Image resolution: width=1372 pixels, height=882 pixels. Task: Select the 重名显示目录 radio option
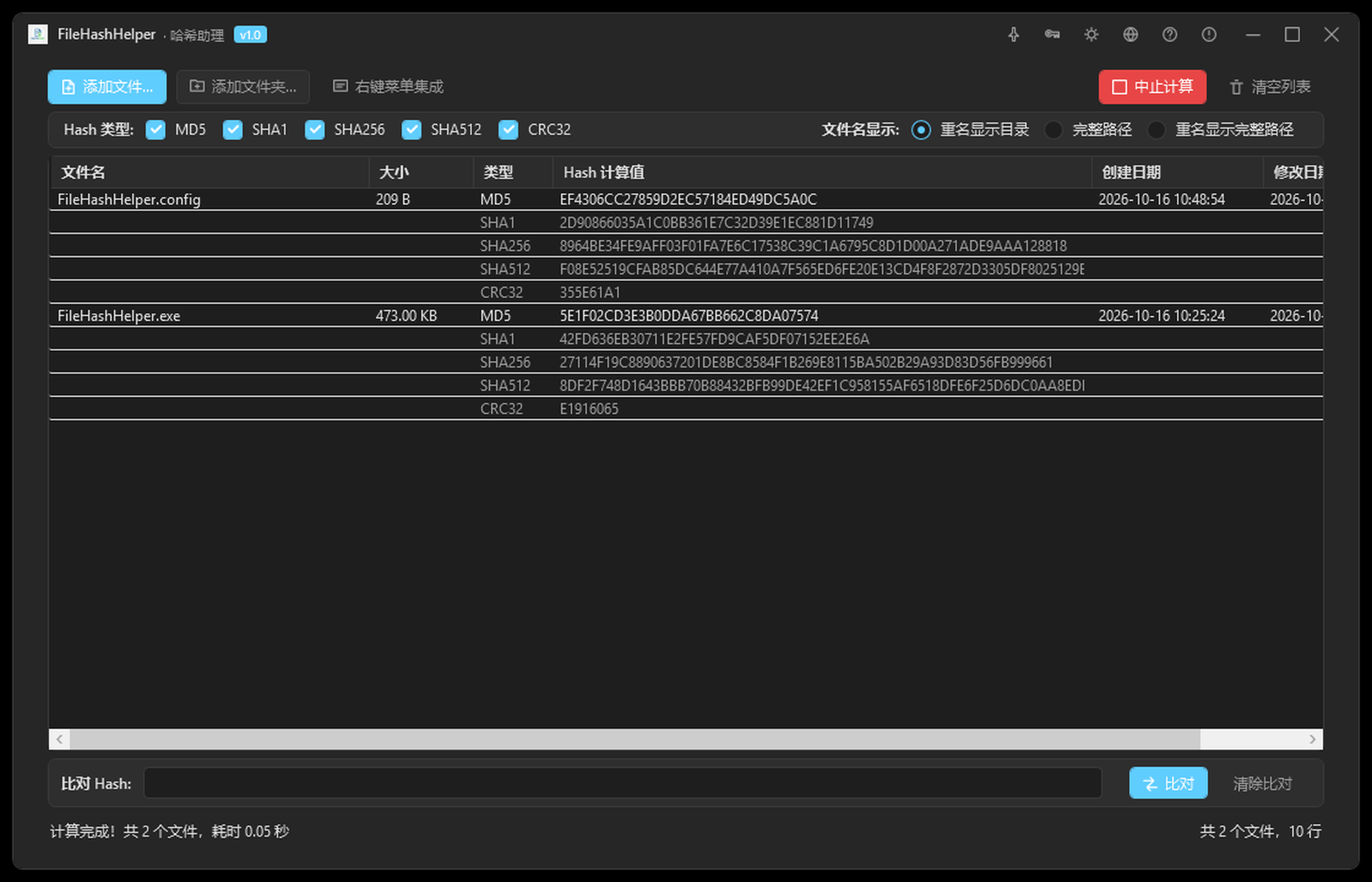(921, 130)
